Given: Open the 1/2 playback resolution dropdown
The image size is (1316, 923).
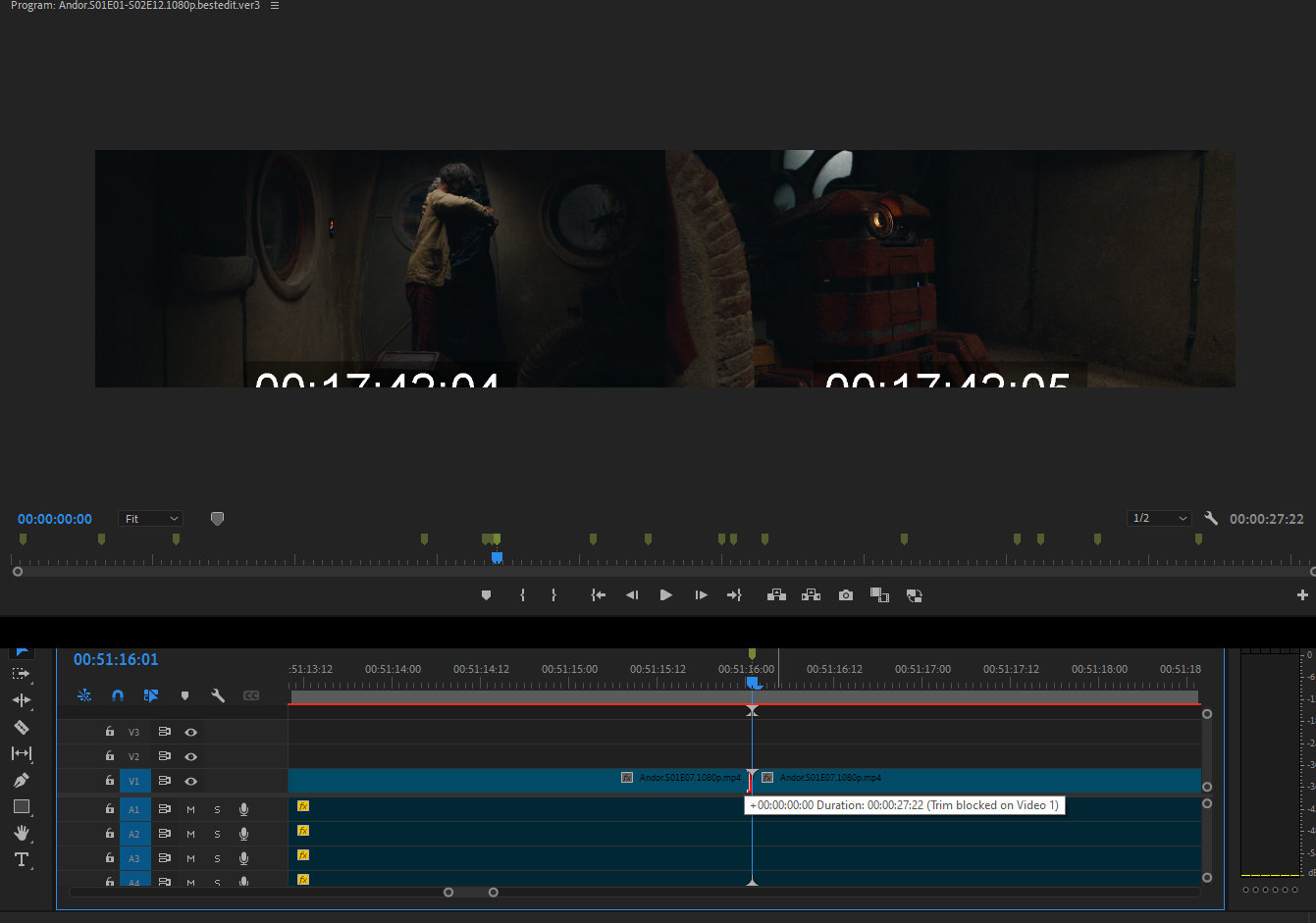Looking at the screenshot, I should (1159, 518).
